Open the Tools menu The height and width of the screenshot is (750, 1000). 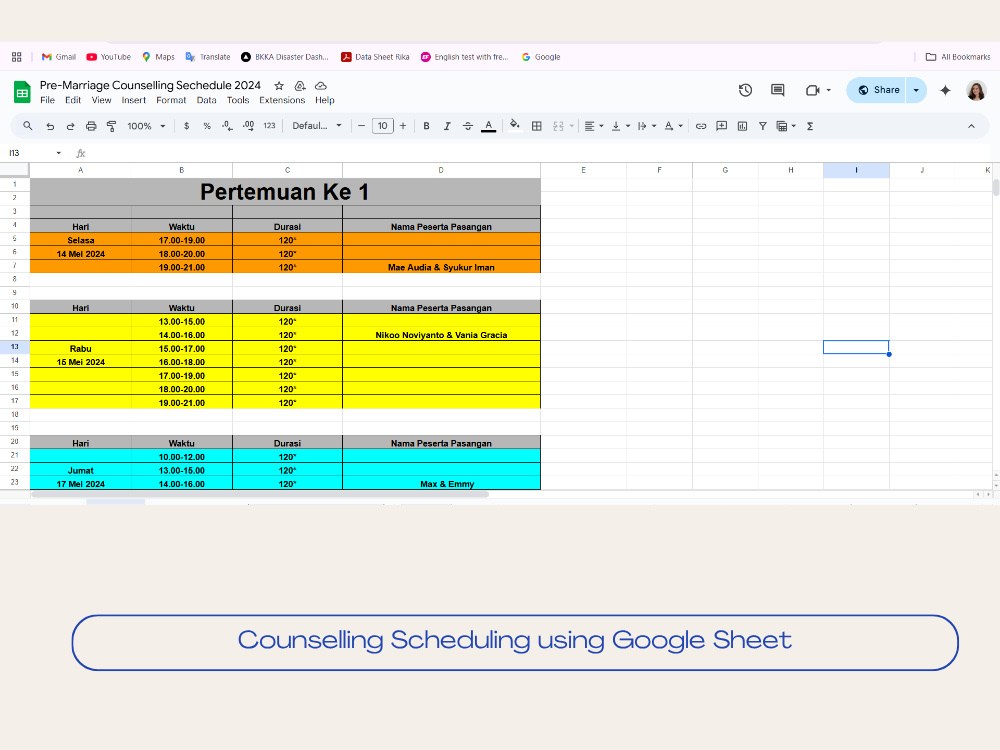238,100
